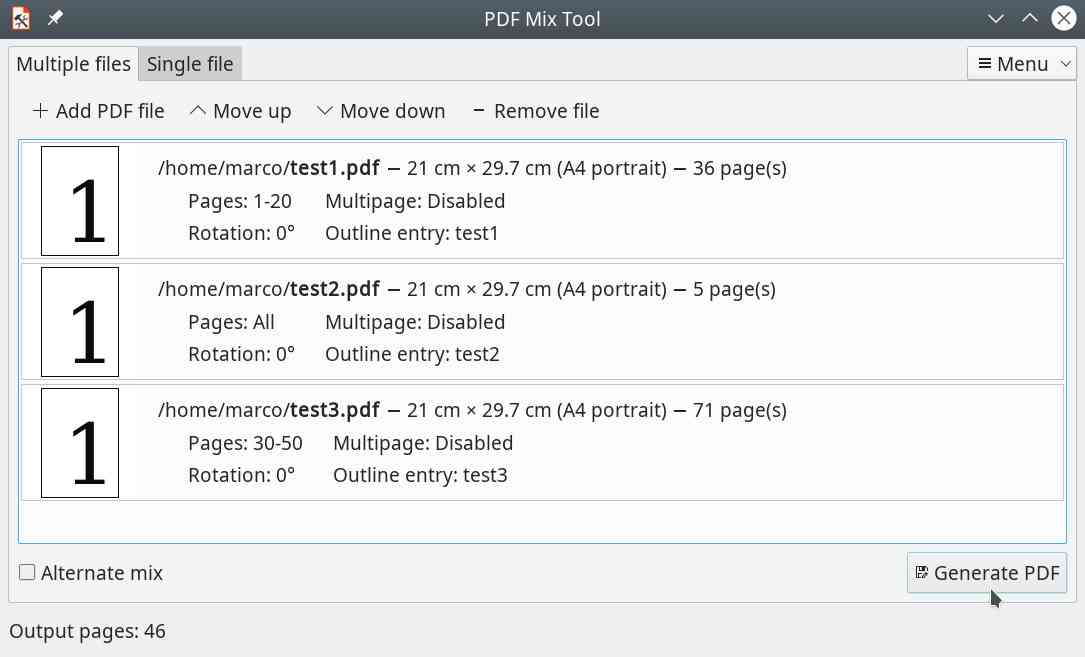
Task: Click the Add PDF file plus icon
Action: (39, 111)
